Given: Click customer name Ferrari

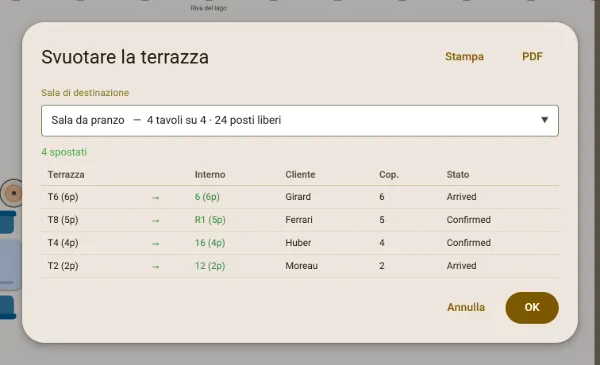Looking at the screenshot, I should point(299,220).
